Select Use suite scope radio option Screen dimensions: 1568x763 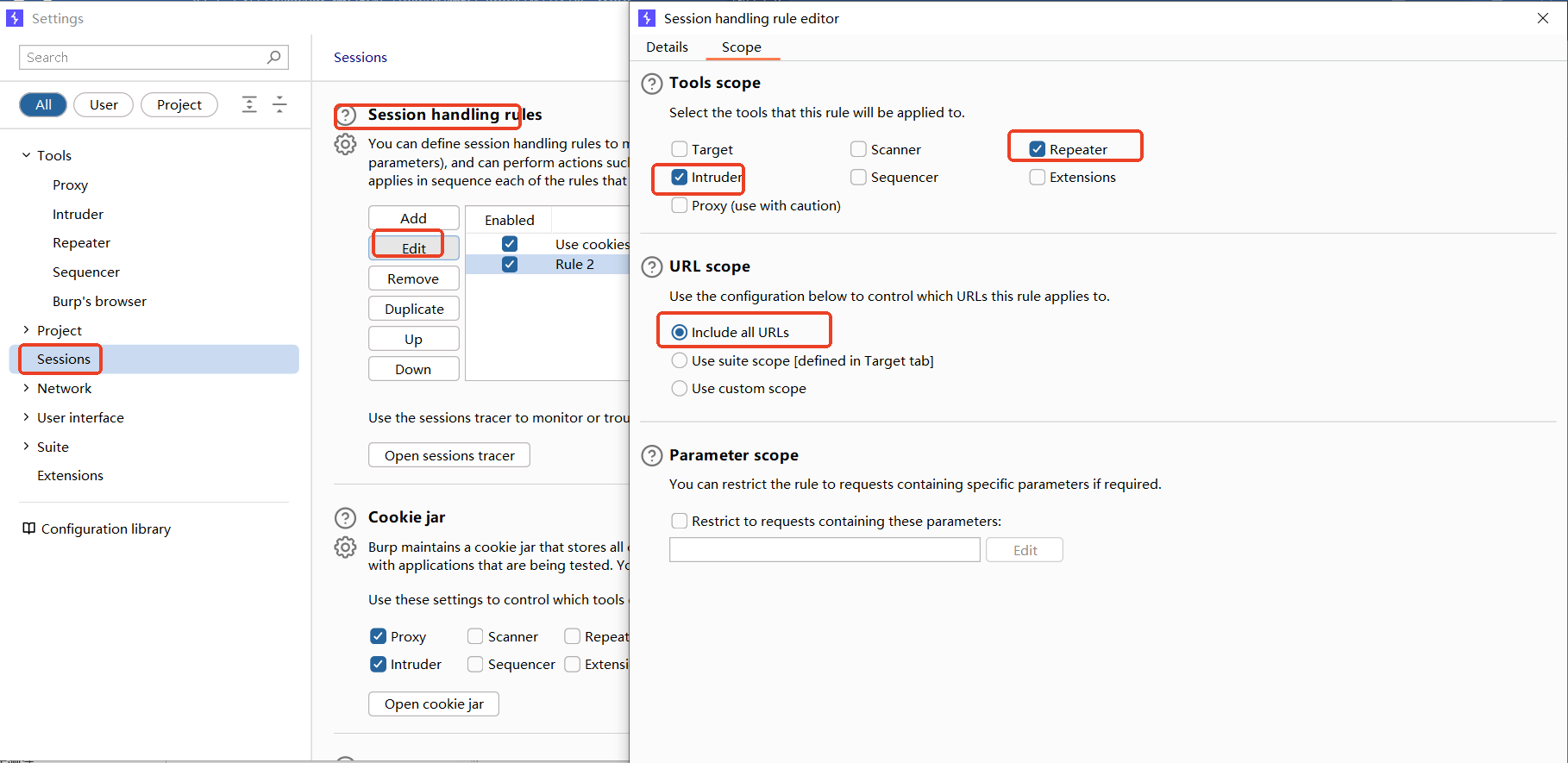pos(680,360)
